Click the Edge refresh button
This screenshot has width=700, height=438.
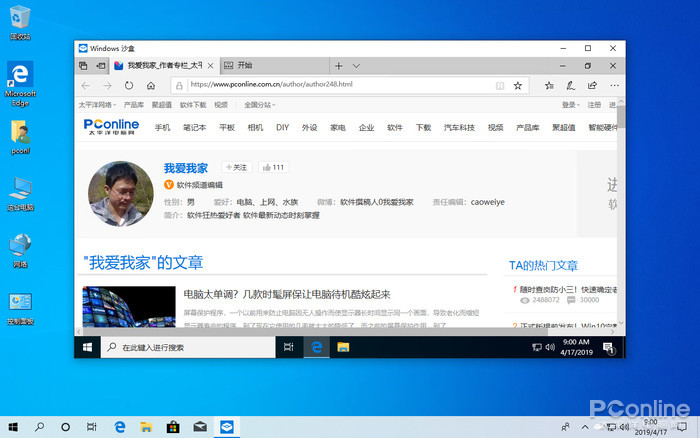coord(129,85)
